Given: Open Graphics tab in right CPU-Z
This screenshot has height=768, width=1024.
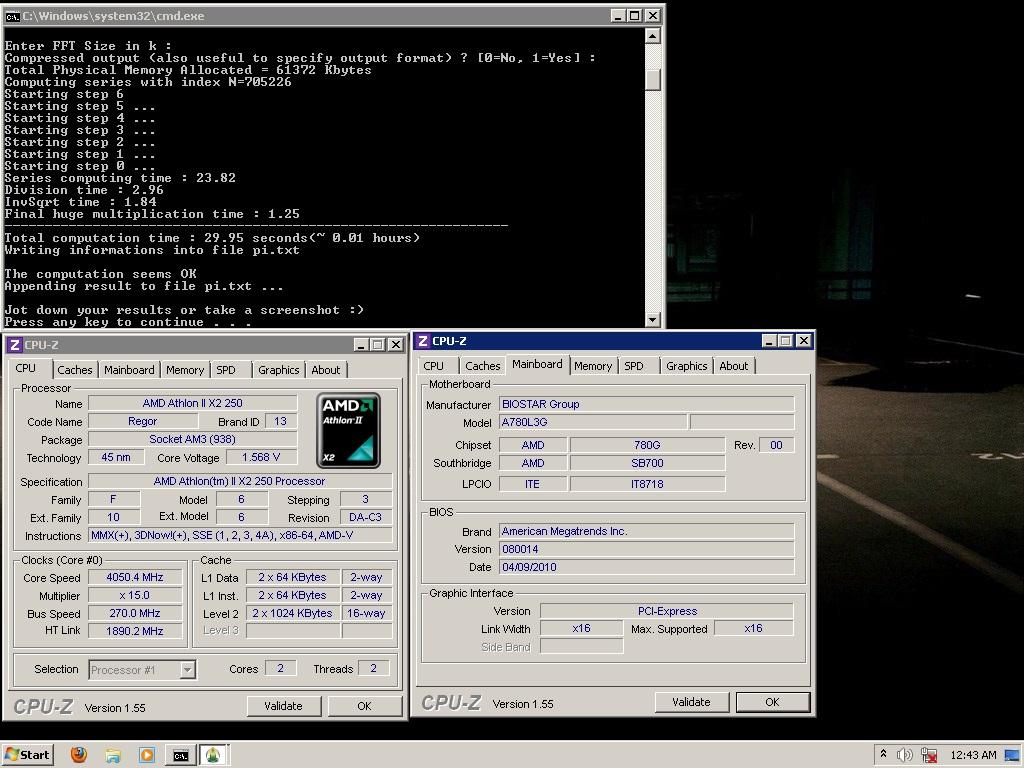Looking at the screenshot, I should coord(686,366).
